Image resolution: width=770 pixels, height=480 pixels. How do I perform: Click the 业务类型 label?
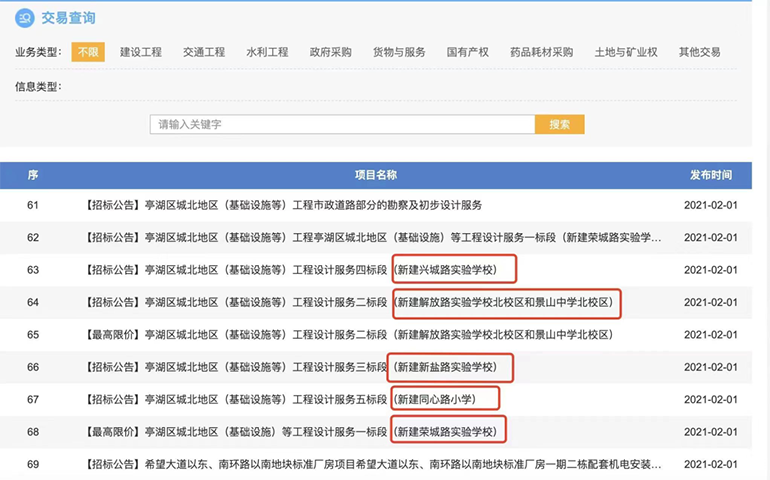click(x=38, y=52)
